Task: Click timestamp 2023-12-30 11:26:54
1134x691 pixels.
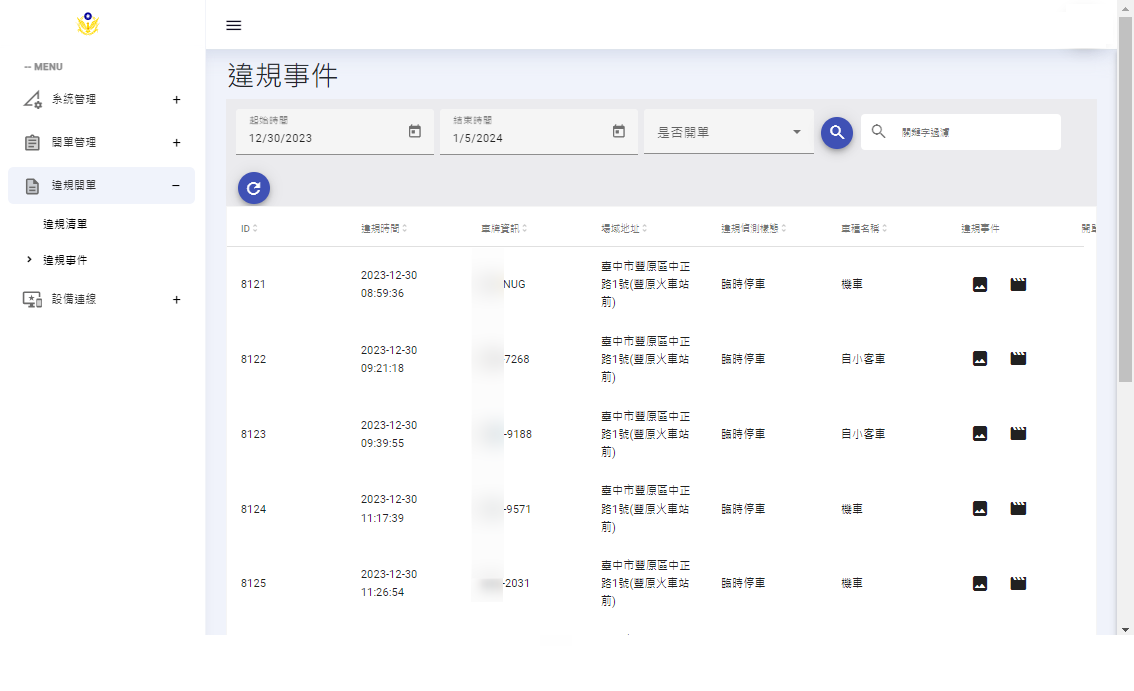Action: tap(389, 583)
